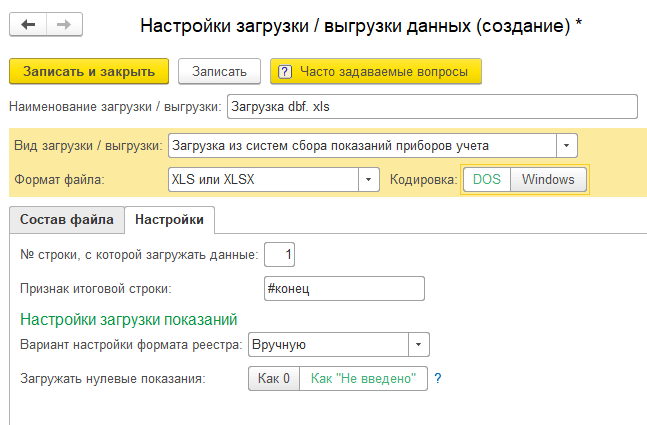Open help via blue question mark

(x=438, y=378)
